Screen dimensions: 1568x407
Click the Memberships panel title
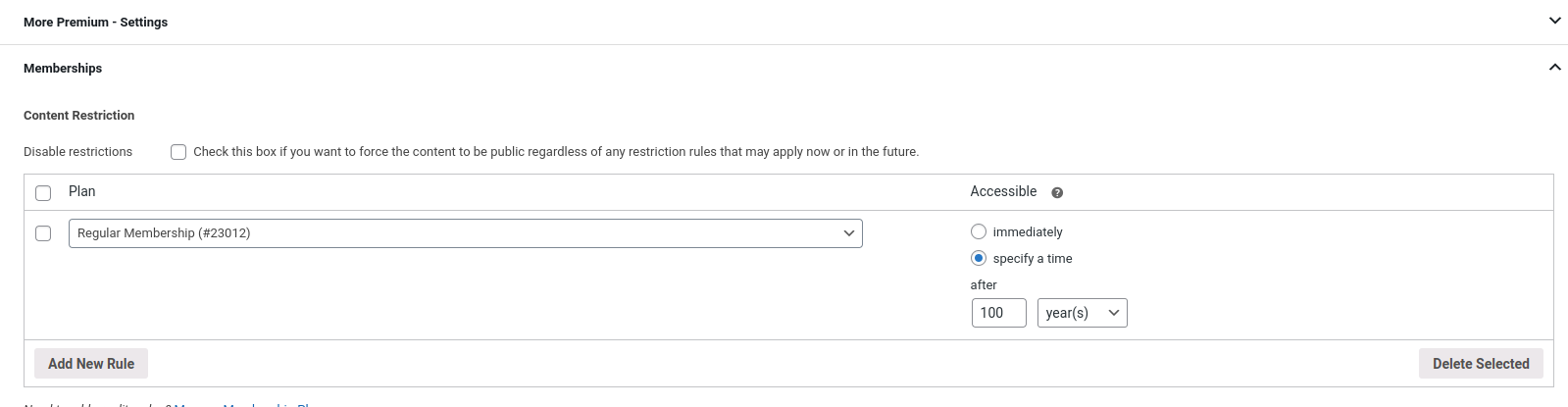pyautogui.click(x=63, y=68)
